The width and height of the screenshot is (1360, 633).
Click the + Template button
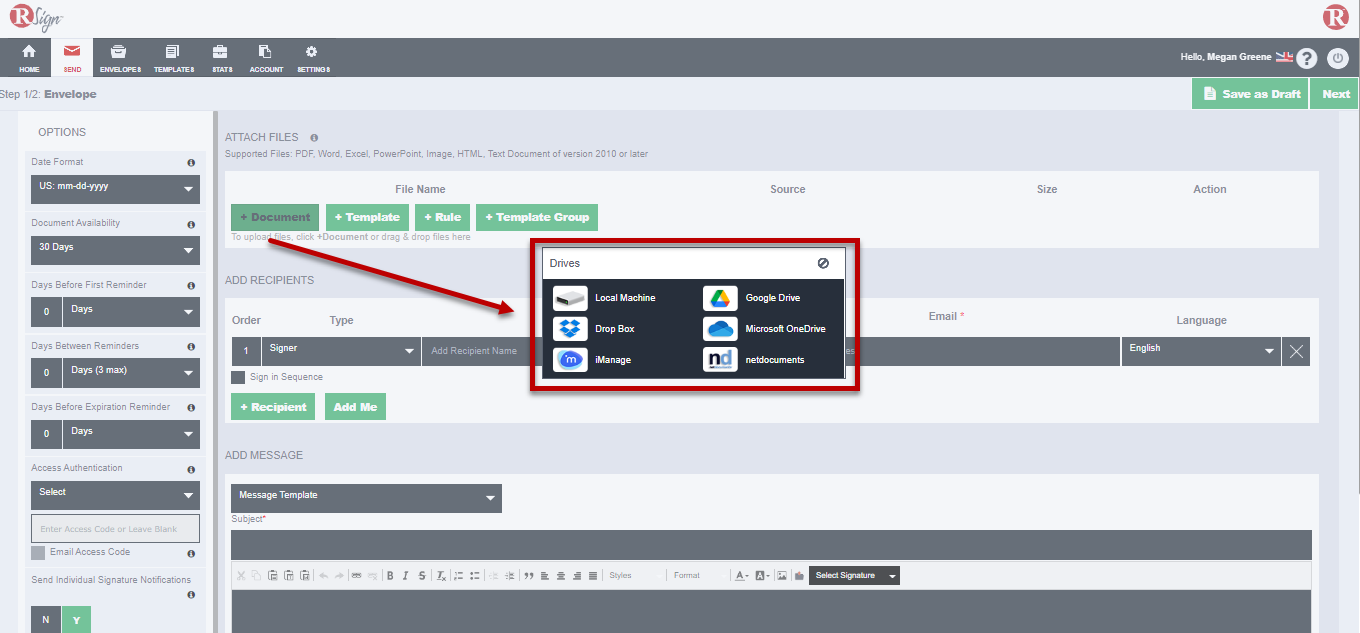pos(367,217)
